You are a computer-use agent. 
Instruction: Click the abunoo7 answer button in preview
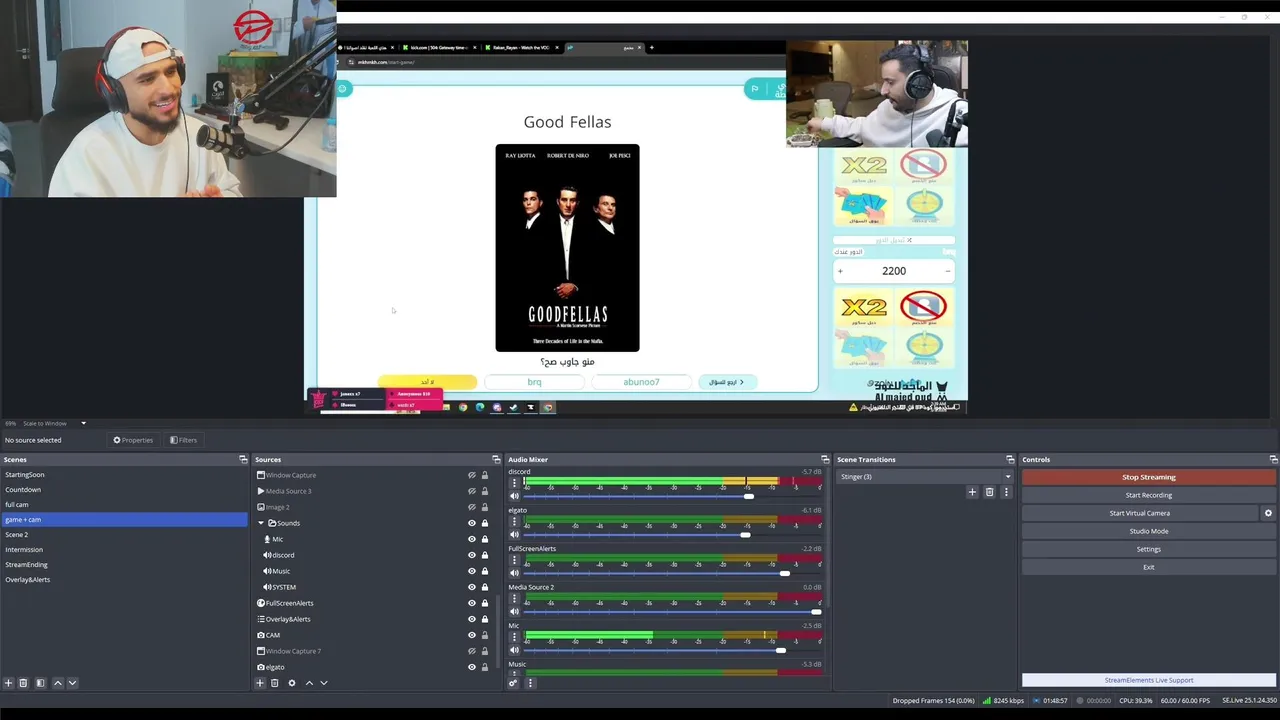point(641,382)
